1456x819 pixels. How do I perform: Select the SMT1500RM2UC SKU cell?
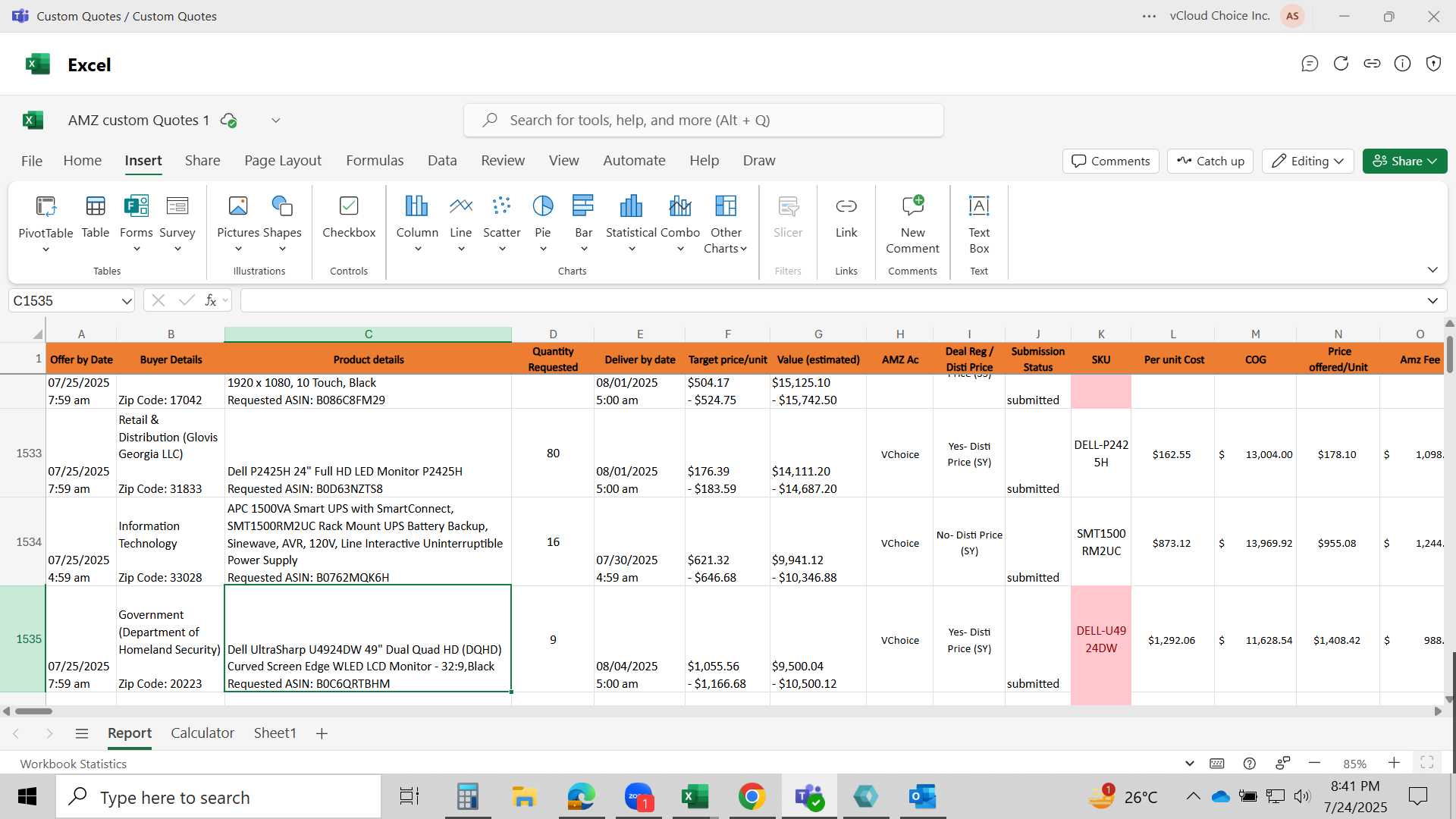coord(1101,542)
